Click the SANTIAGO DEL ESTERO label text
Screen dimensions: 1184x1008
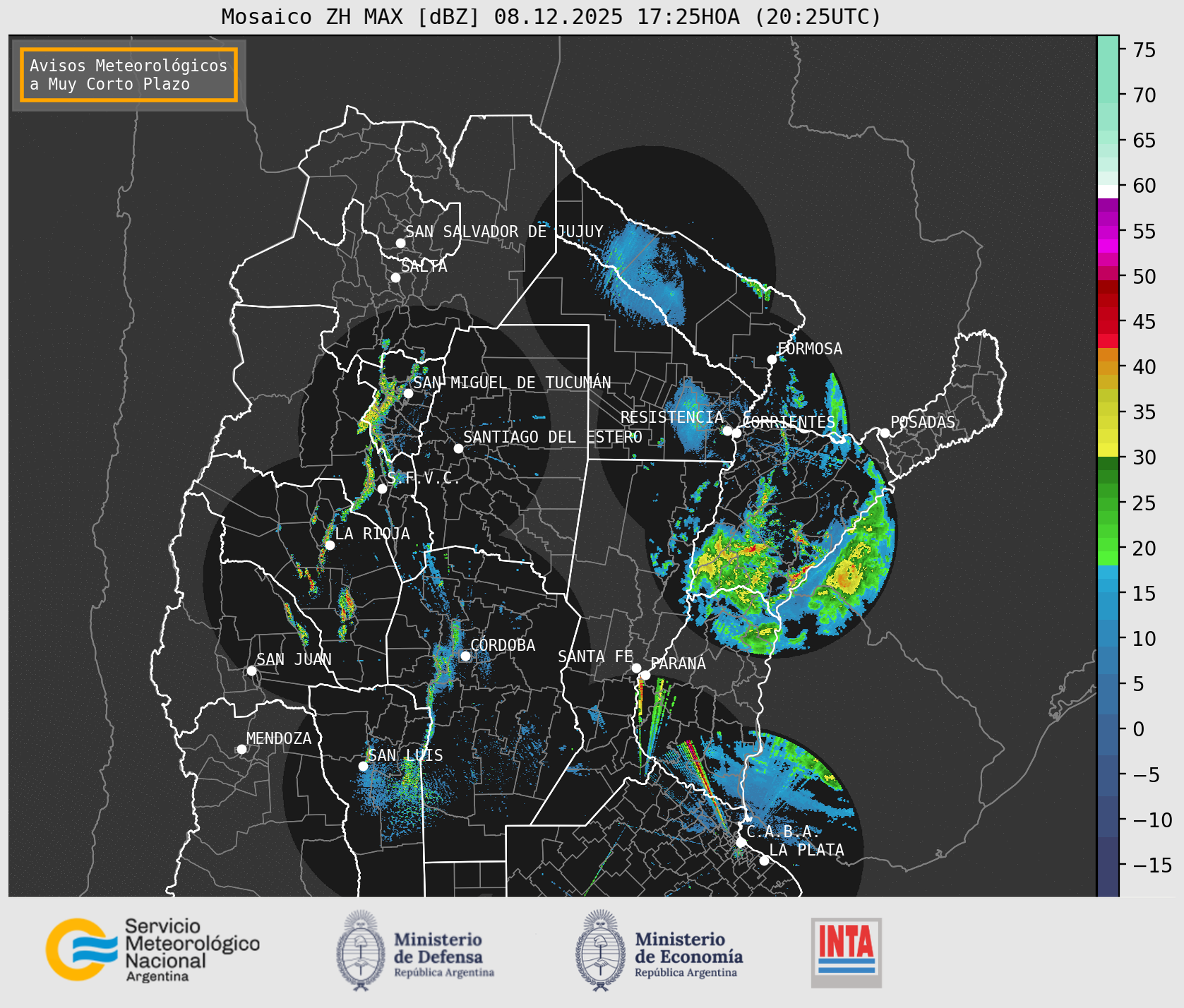pyautogui.click(x=553, y=437)
